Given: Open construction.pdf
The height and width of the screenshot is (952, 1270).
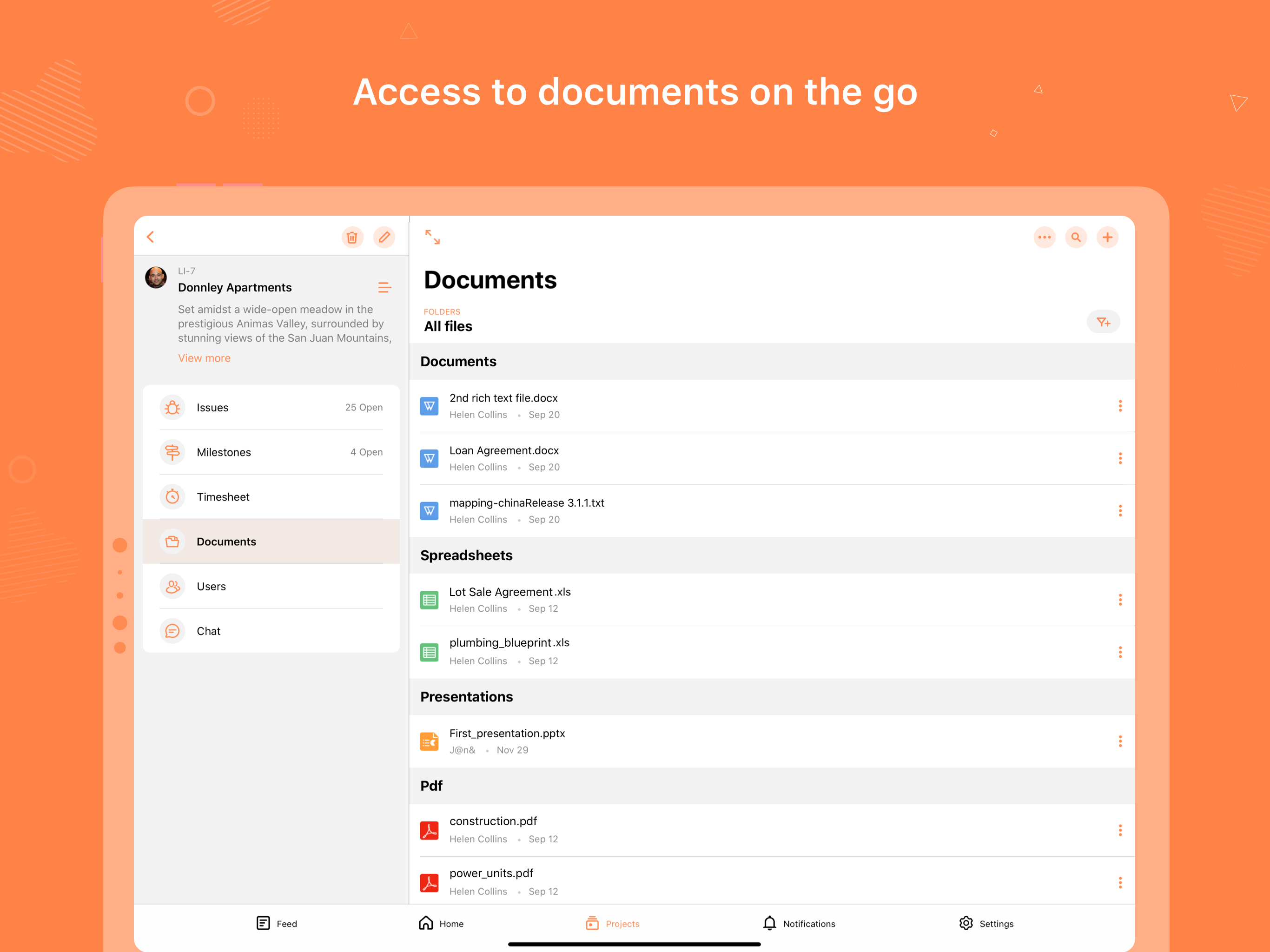Looking at the screenshot, I should [772, 830].
